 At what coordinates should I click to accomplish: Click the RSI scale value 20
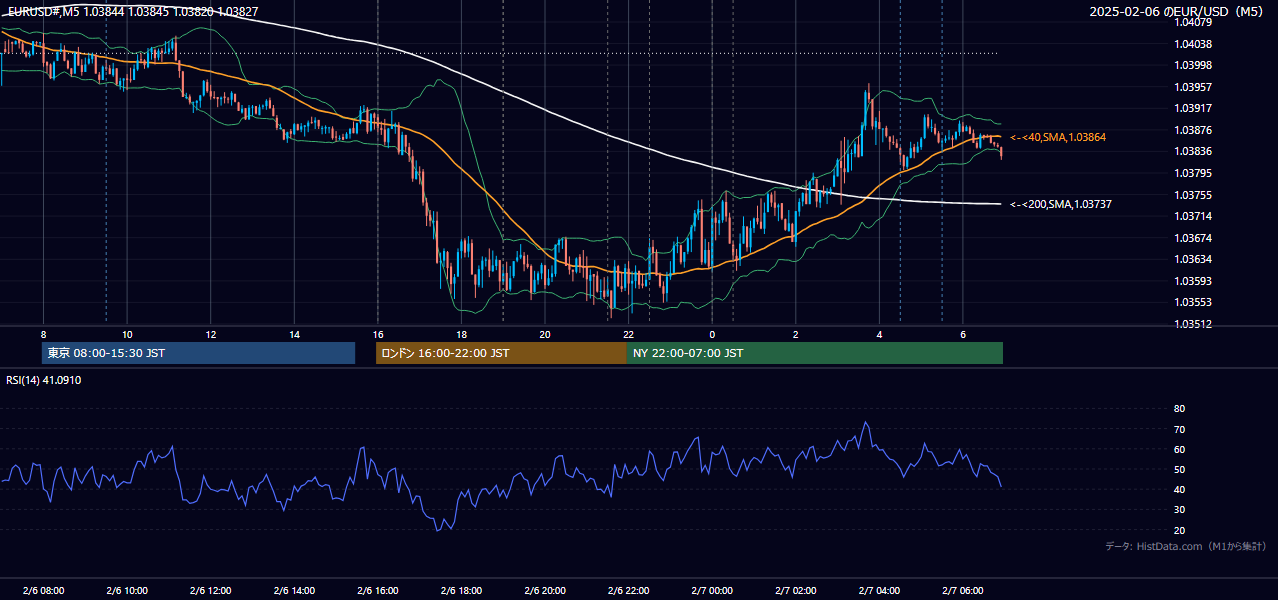1180,530
